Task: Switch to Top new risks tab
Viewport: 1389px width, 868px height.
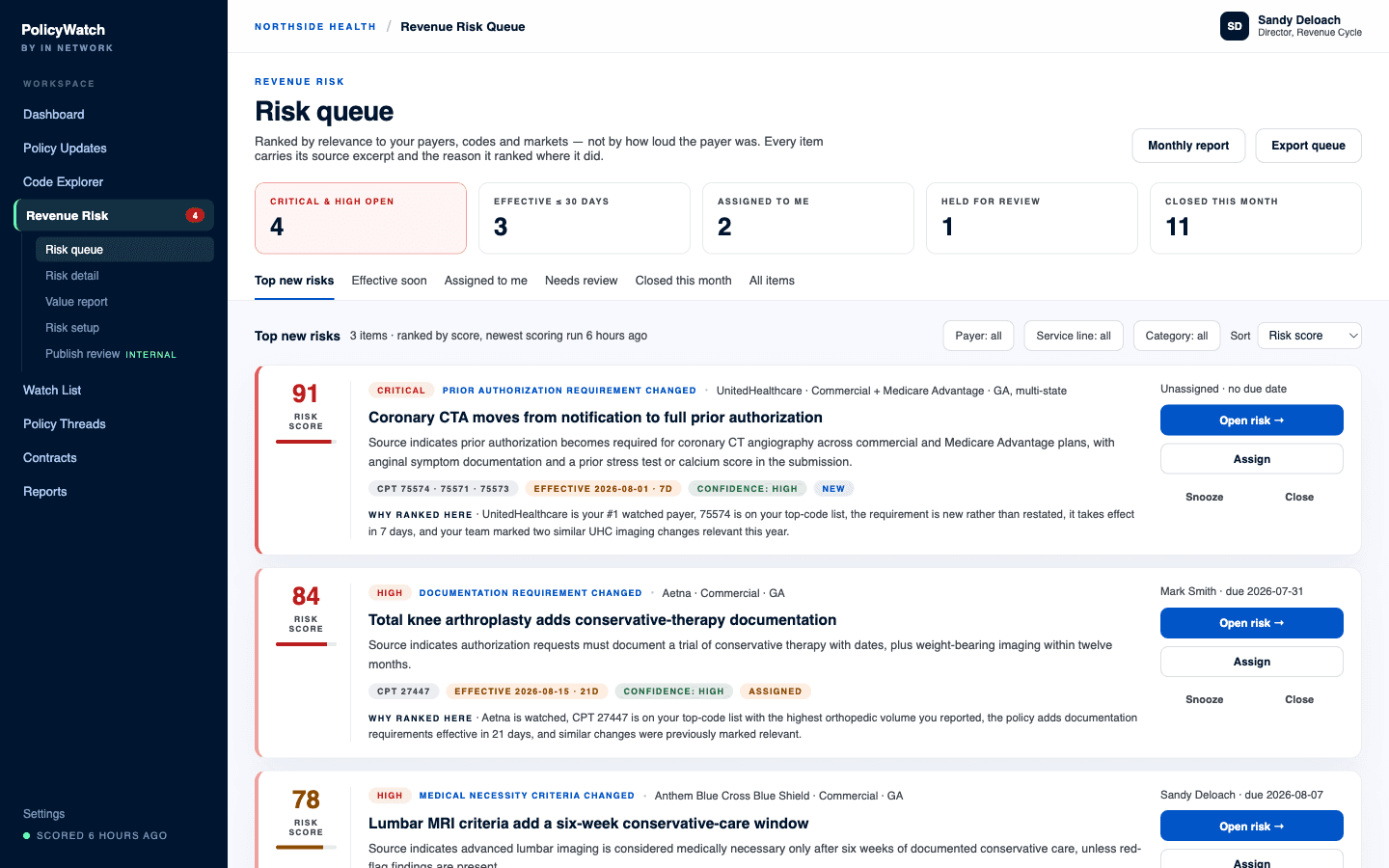Action: 294,281
